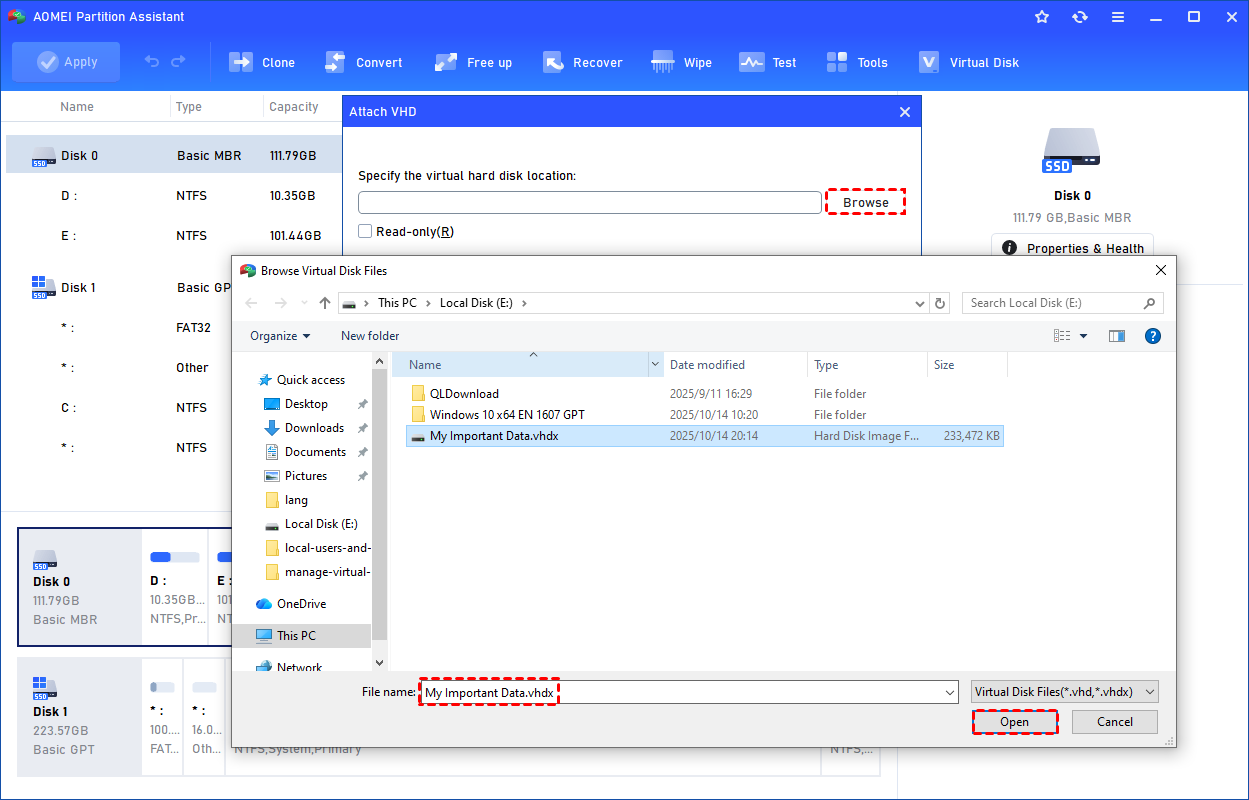Image resolution: width=1249 pixels, height=800 pixels.
Task: Sort by Date modified column
Action: coord(736,365)
